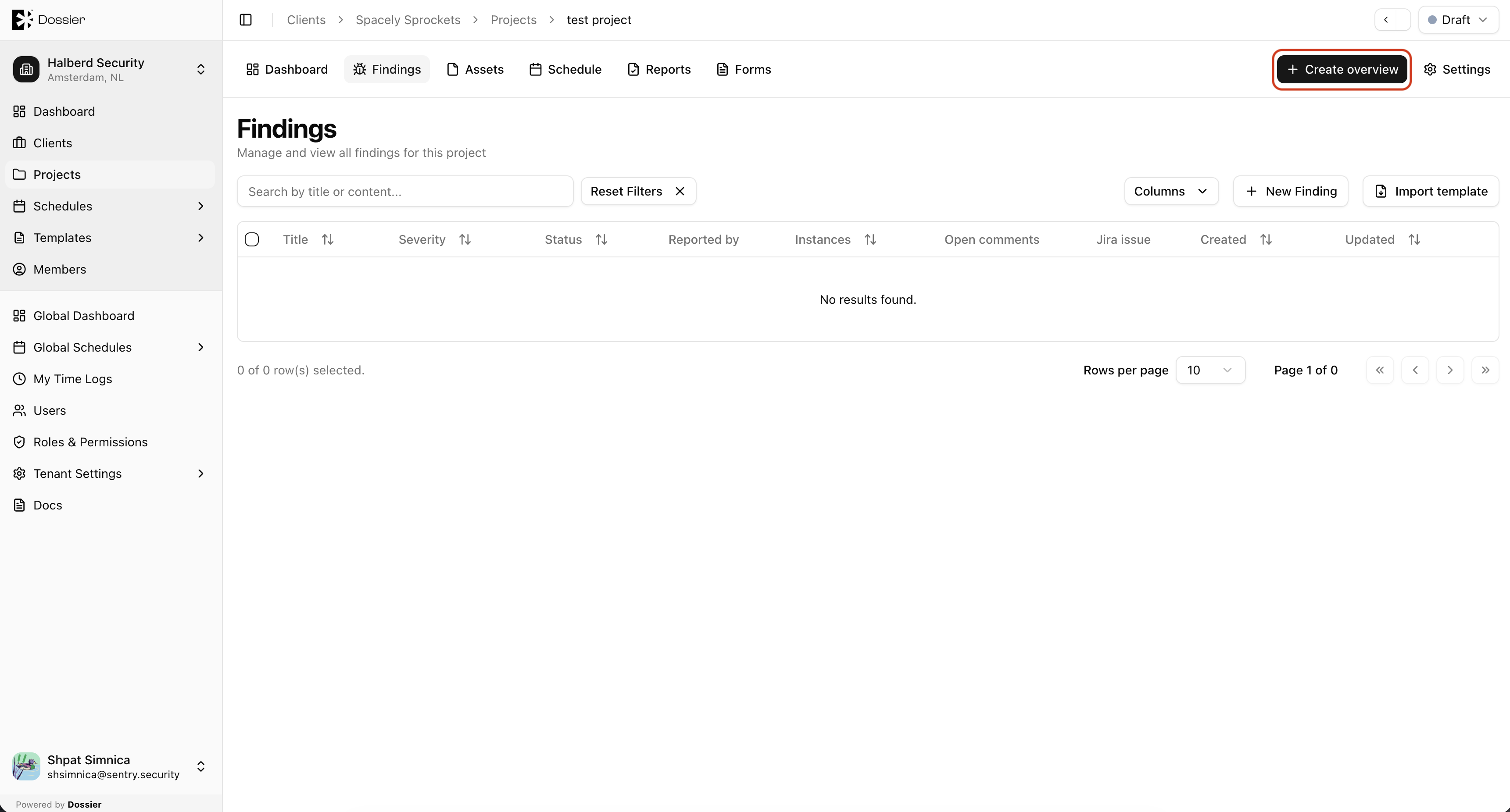Image resolution: width=1510 pixels, height=812 pixels.
Task: Go to last page double-chevron
Action: coord(1485,370)
